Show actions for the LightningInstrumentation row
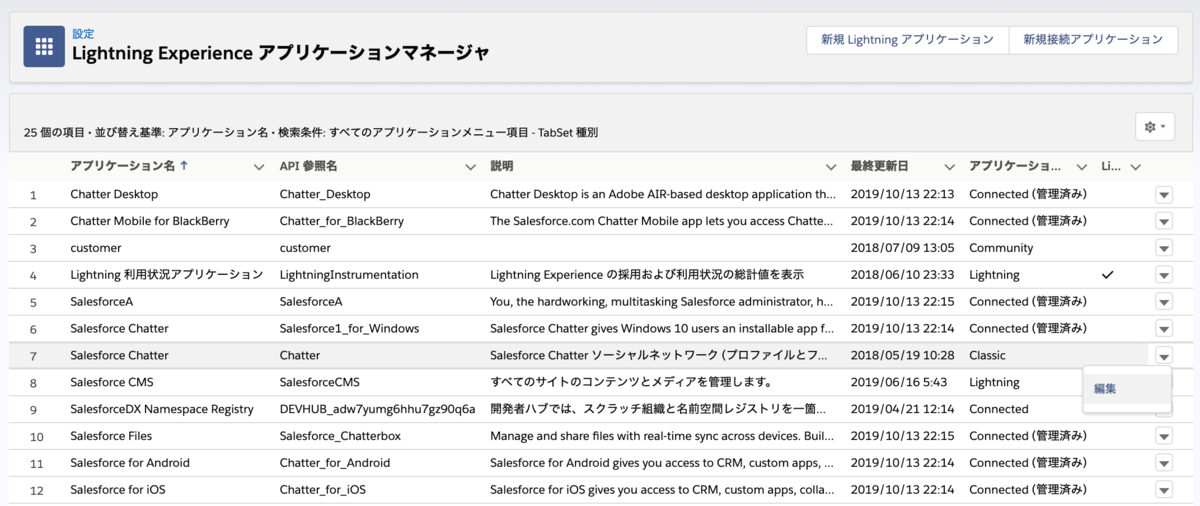This screenshot has height=506, width=1200. tap(1164, 275)
